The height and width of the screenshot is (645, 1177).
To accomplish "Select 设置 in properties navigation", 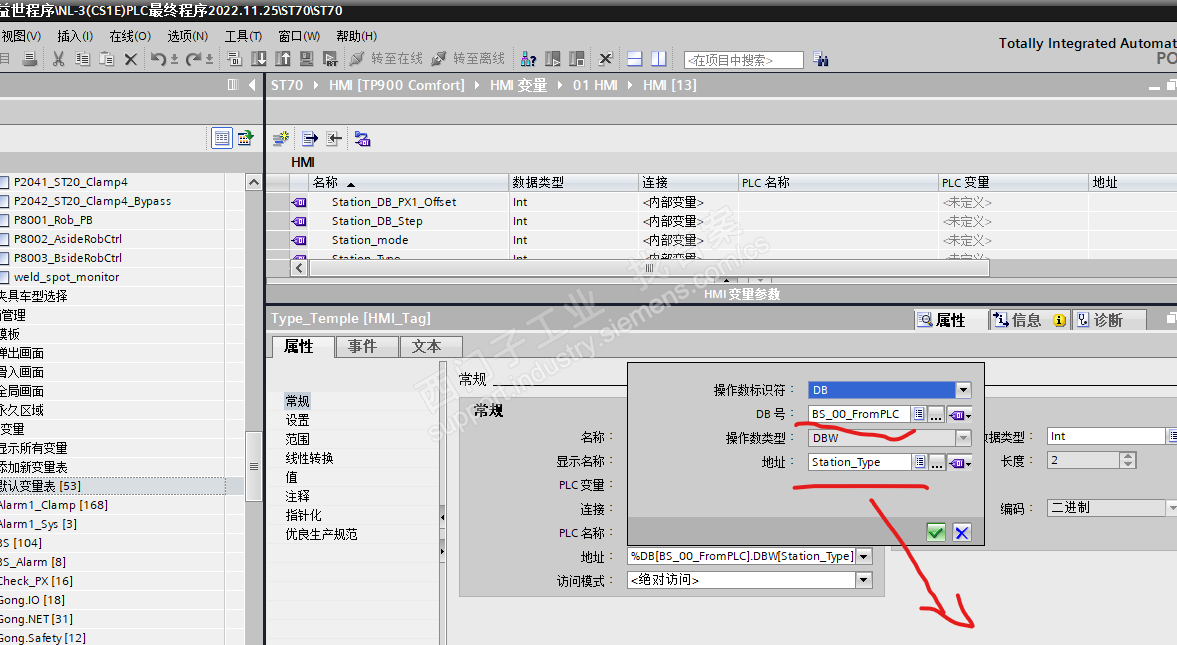I will [297, 420].
